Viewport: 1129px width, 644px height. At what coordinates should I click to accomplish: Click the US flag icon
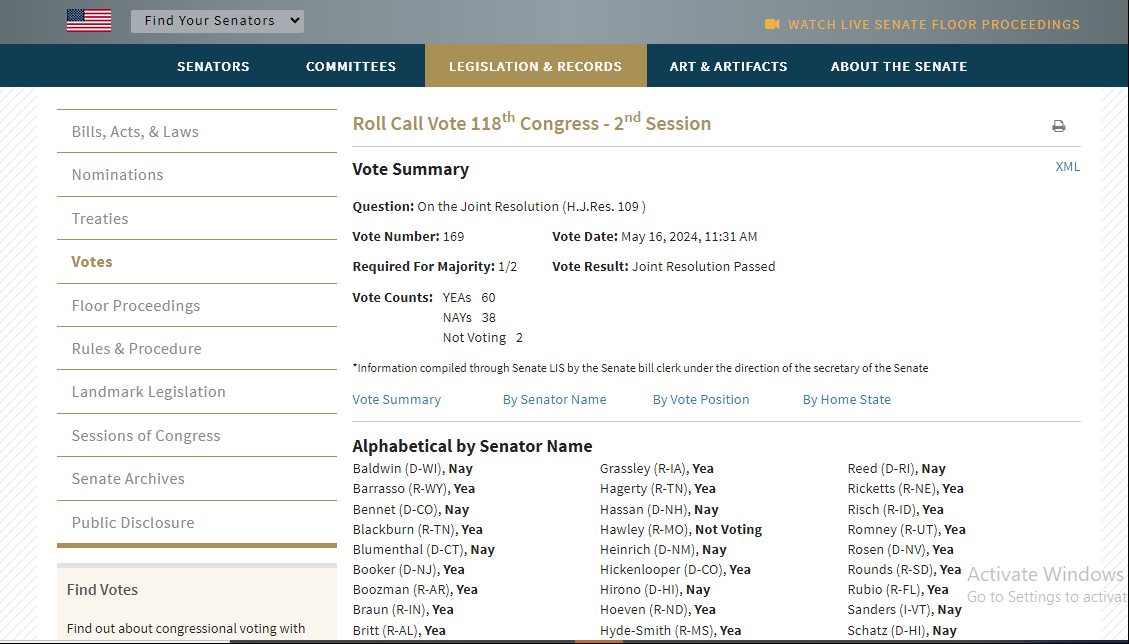(x=89, y=20)
